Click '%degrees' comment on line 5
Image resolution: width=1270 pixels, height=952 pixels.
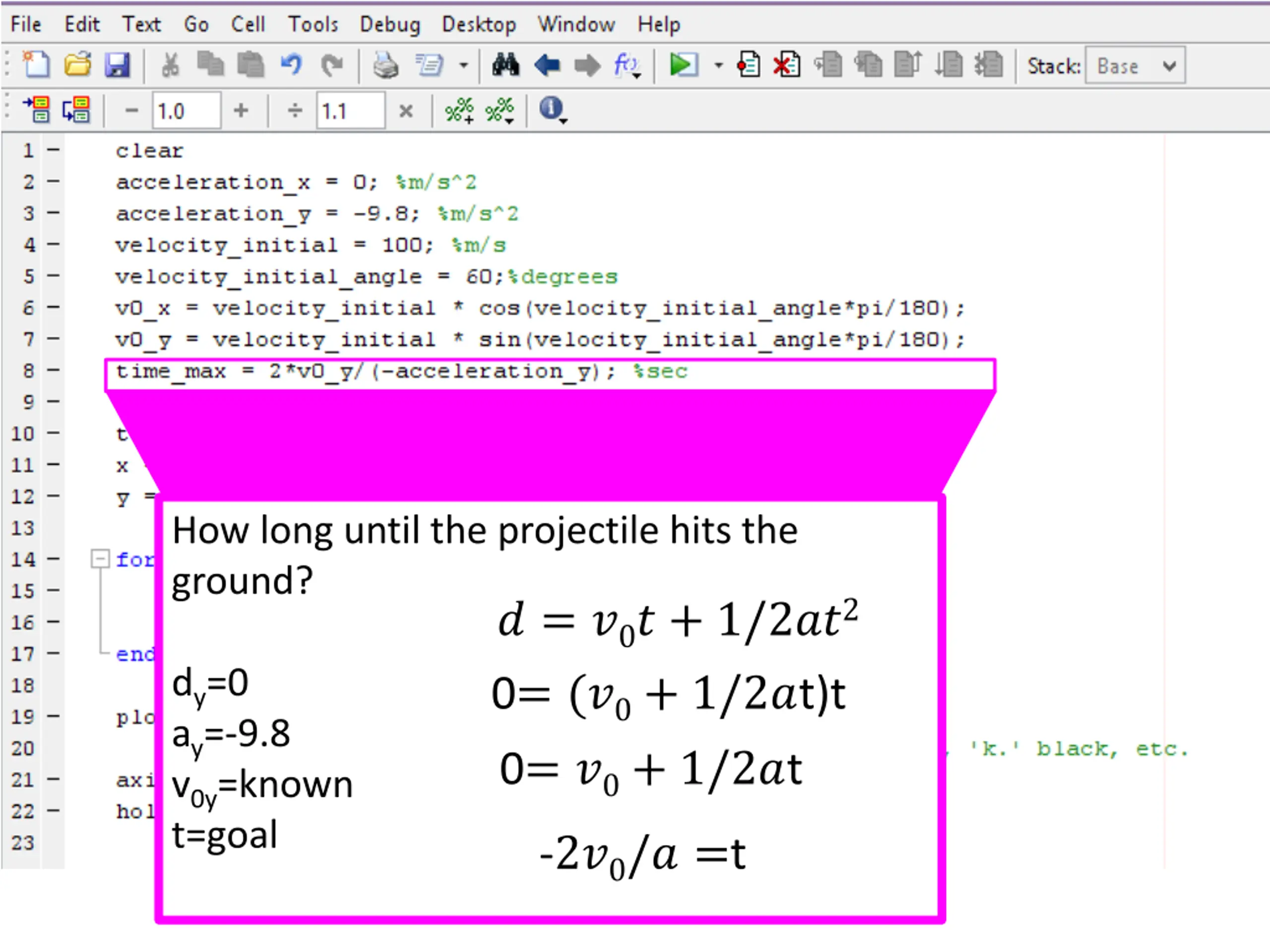(x=562, y=277)
